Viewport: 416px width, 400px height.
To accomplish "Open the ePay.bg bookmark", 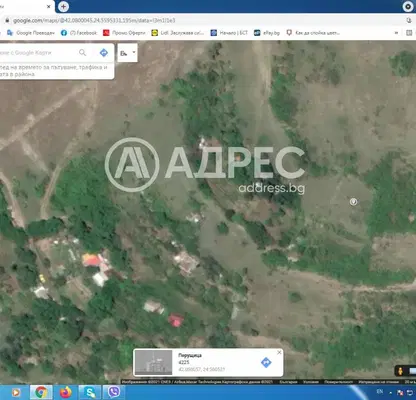I will tap(267, 33).
